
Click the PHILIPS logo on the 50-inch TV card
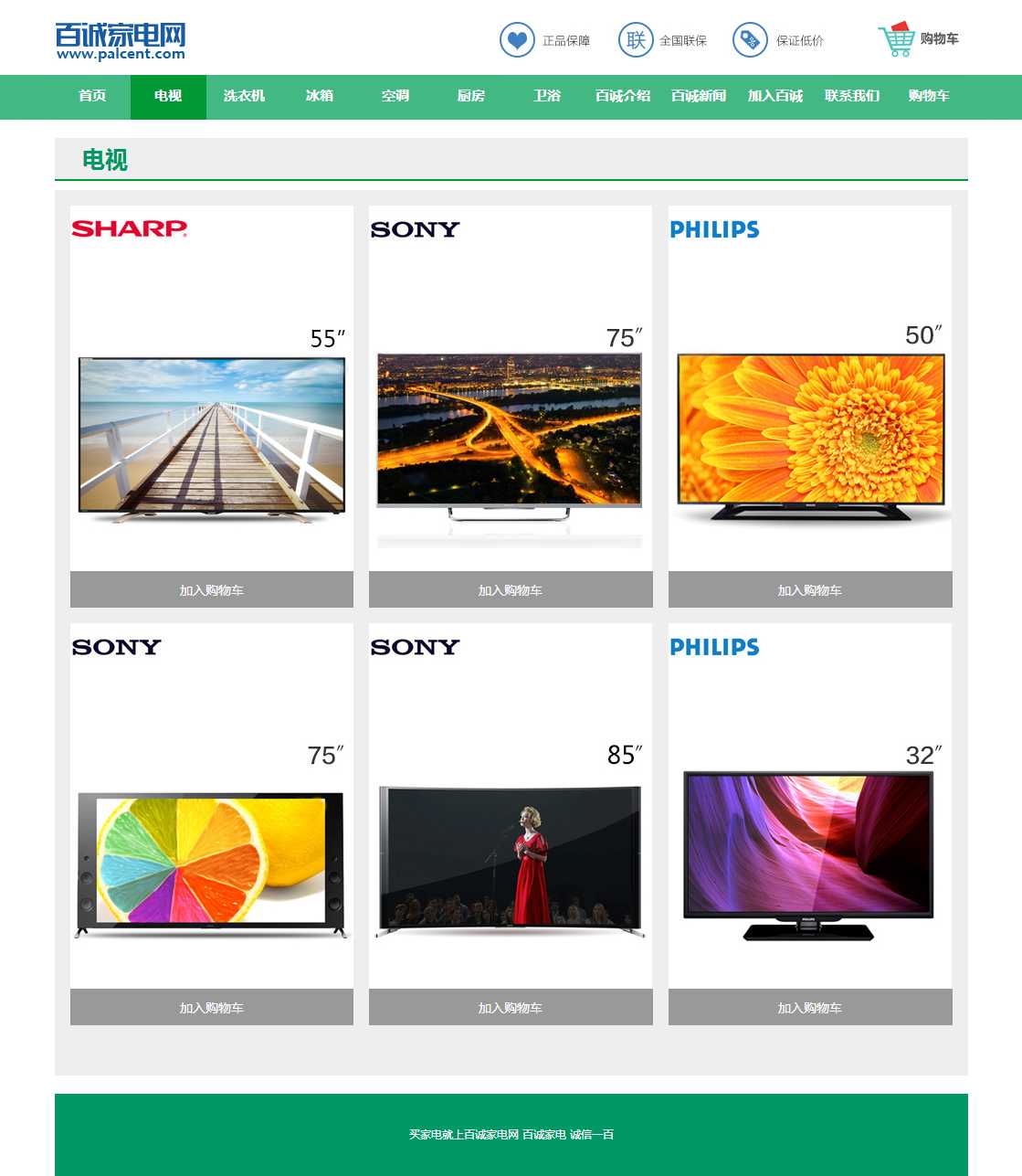coord(714,229)
